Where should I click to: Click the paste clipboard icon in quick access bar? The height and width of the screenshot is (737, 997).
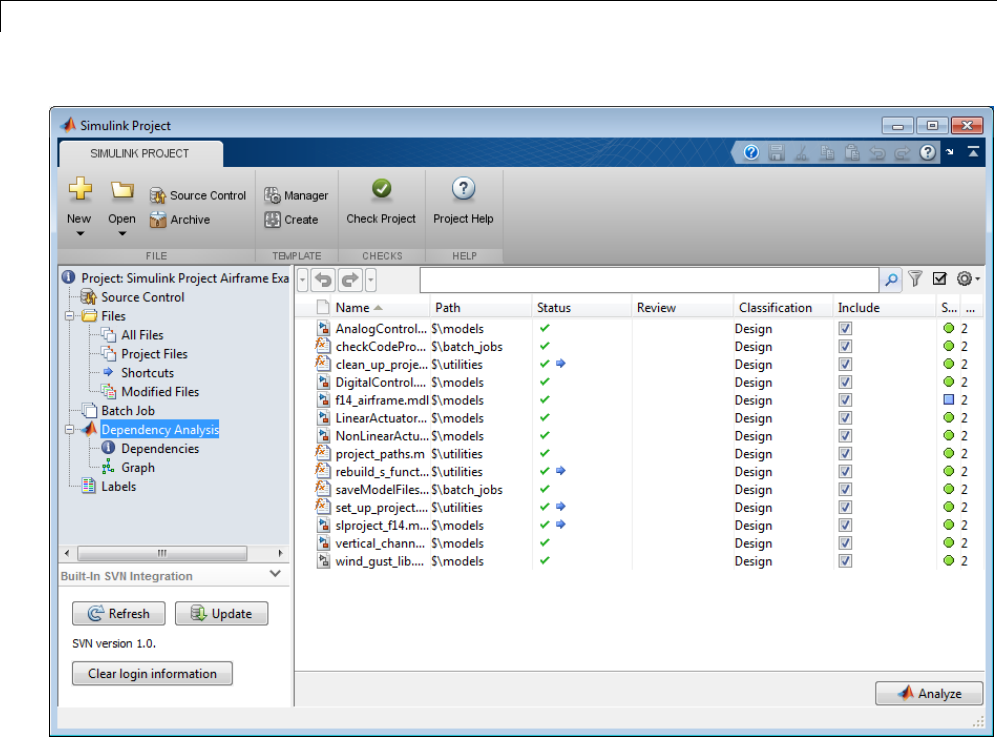852,153
